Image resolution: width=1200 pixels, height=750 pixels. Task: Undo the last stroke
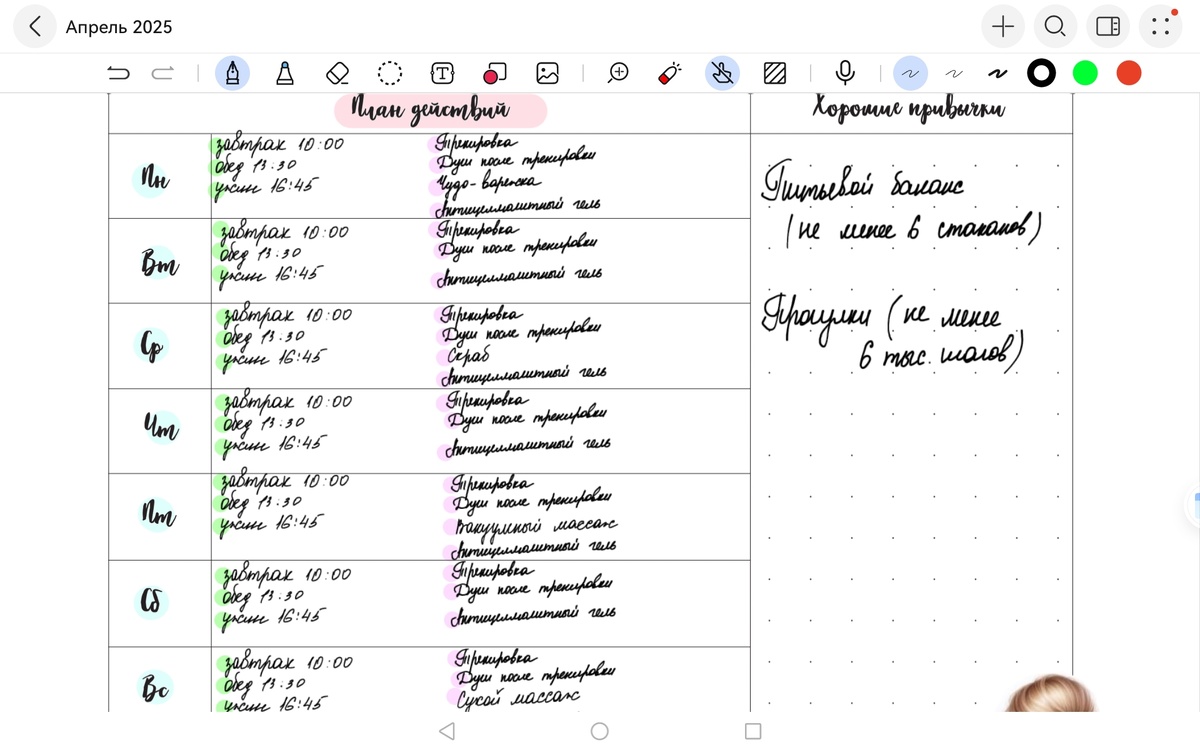click(x=118, y=73)
